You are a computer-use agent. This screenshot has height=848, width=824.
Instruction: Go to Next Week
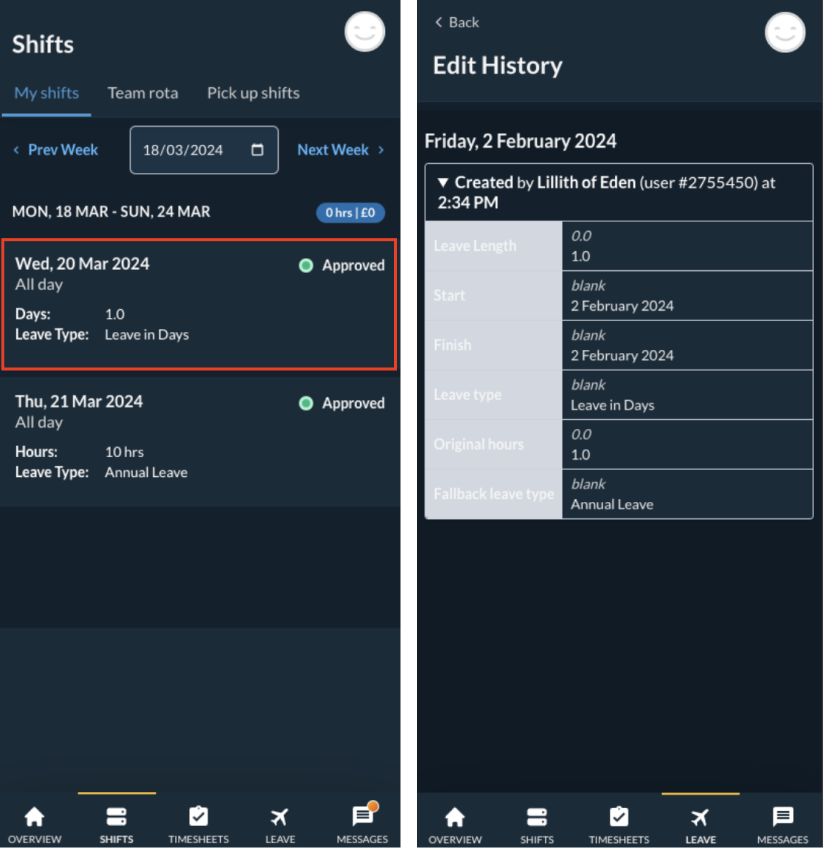click(341, 150)
